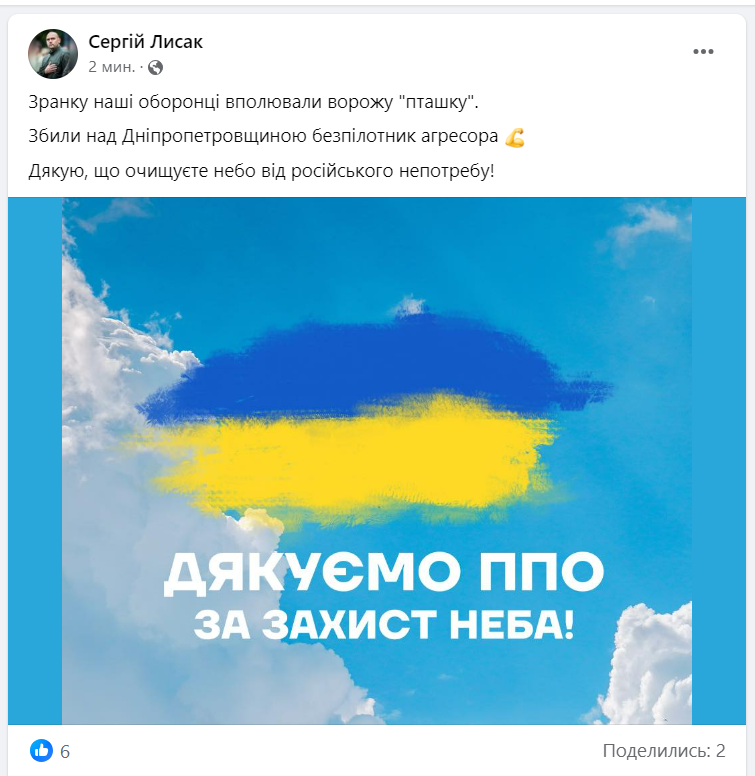Click the globe public-audience icon
Screen dimensions: 755x776
tap(155, 67)
